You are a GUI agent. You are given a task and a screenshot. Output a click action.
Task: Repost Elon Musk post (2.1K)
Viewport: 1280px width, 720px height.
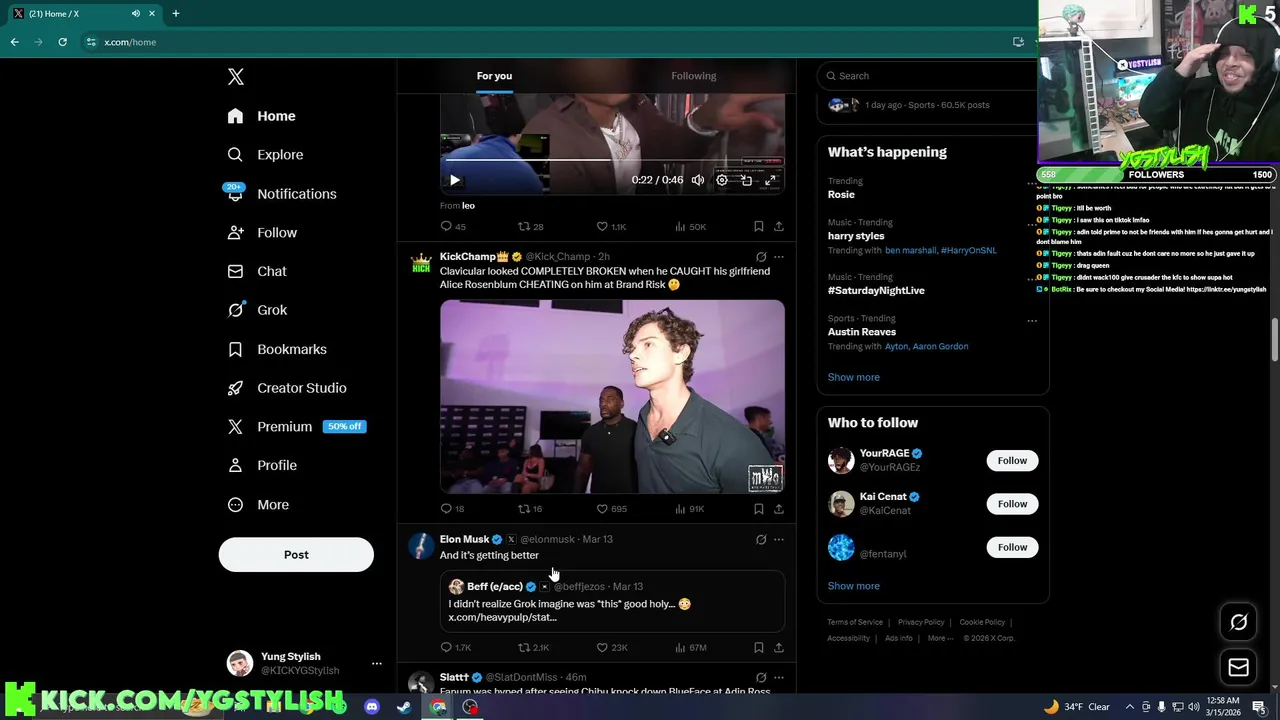coord(534,648)
